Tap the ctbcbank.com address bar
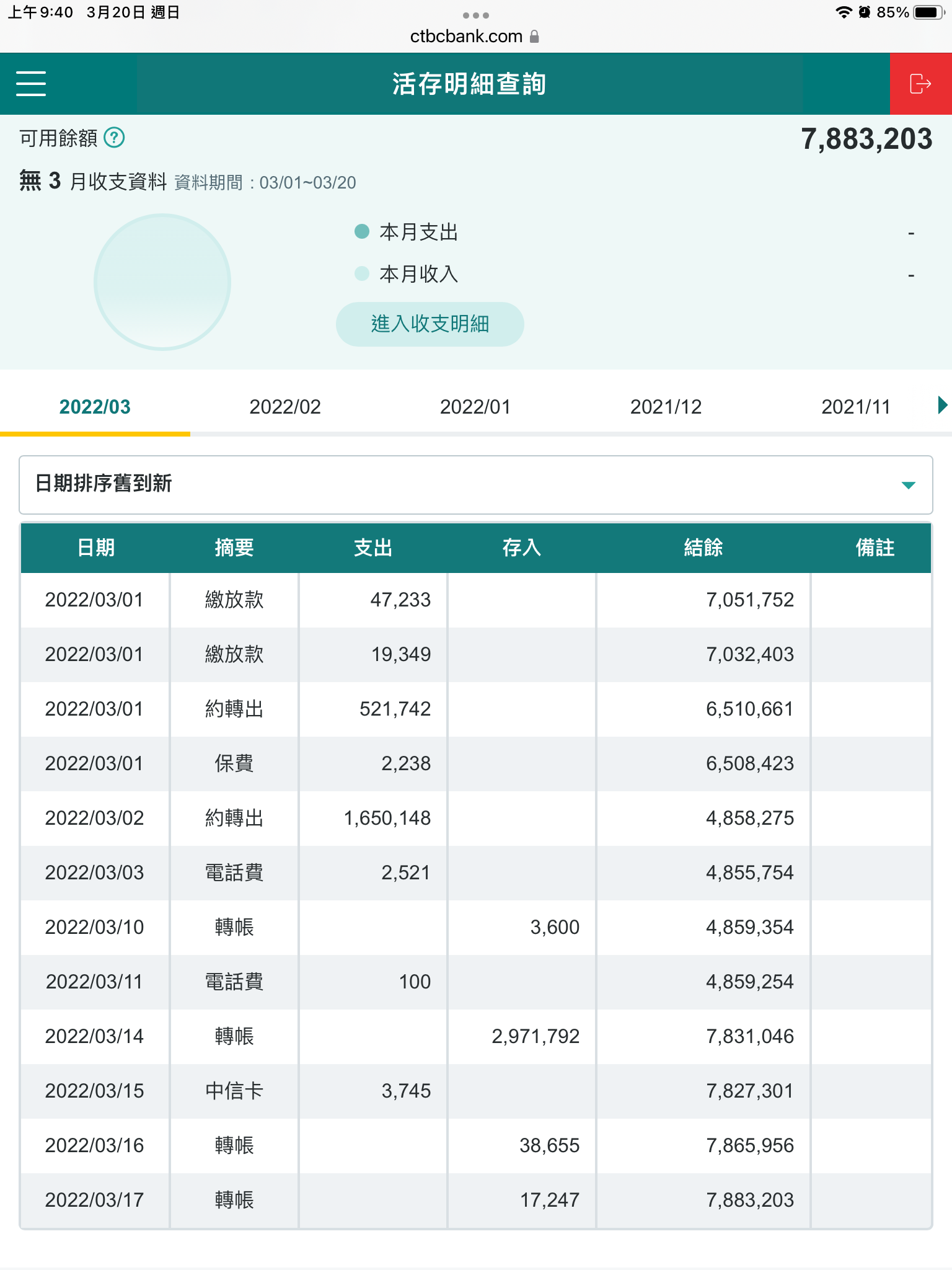 coord(466,37)
